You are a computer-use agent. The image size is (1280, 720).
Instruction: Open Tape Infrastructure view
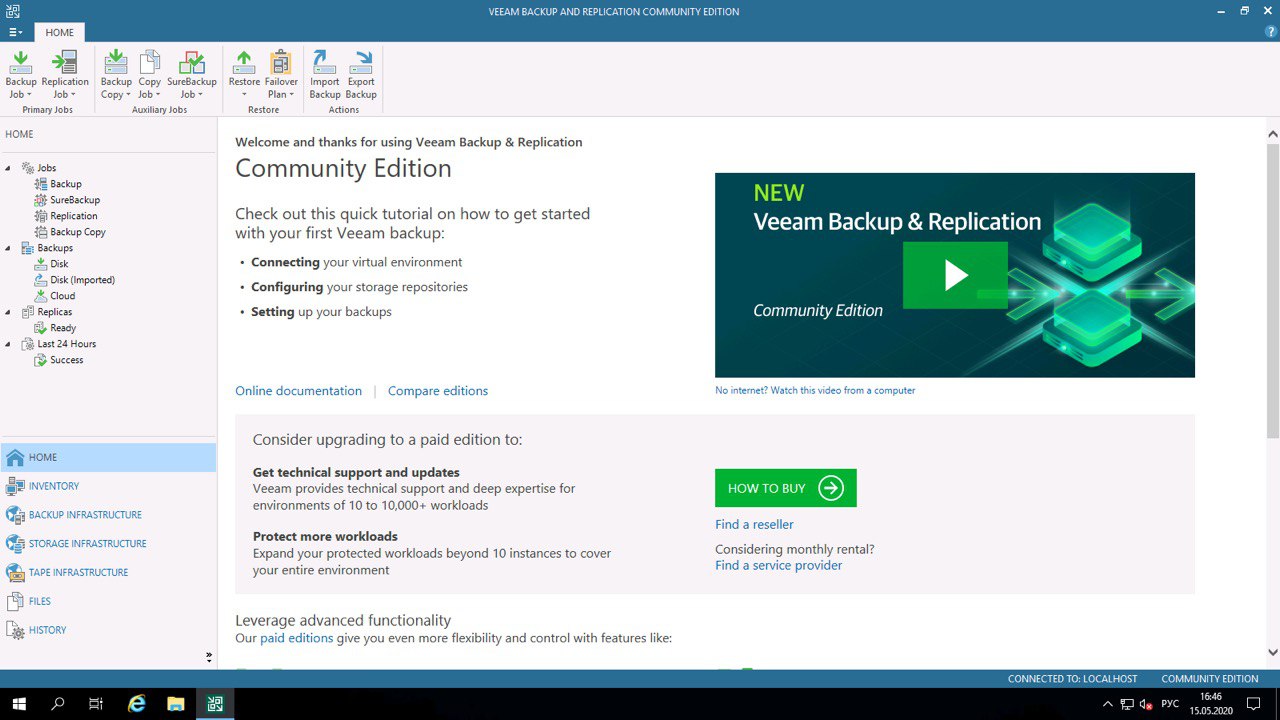(108, 573)
